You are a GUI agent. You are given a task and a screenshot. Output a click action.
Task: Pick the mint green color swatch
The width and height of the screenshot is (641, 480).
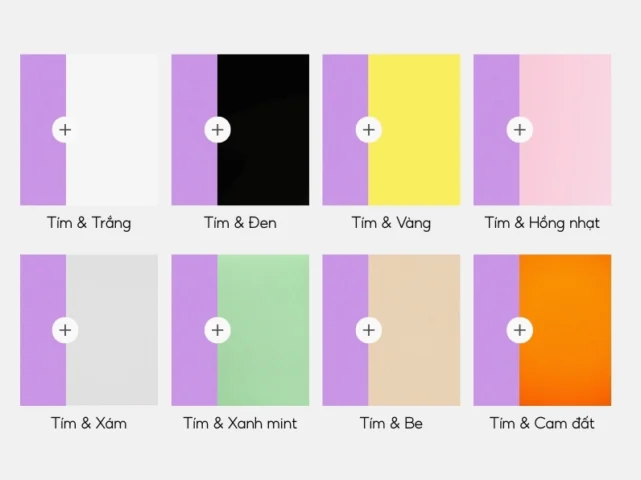263,330
